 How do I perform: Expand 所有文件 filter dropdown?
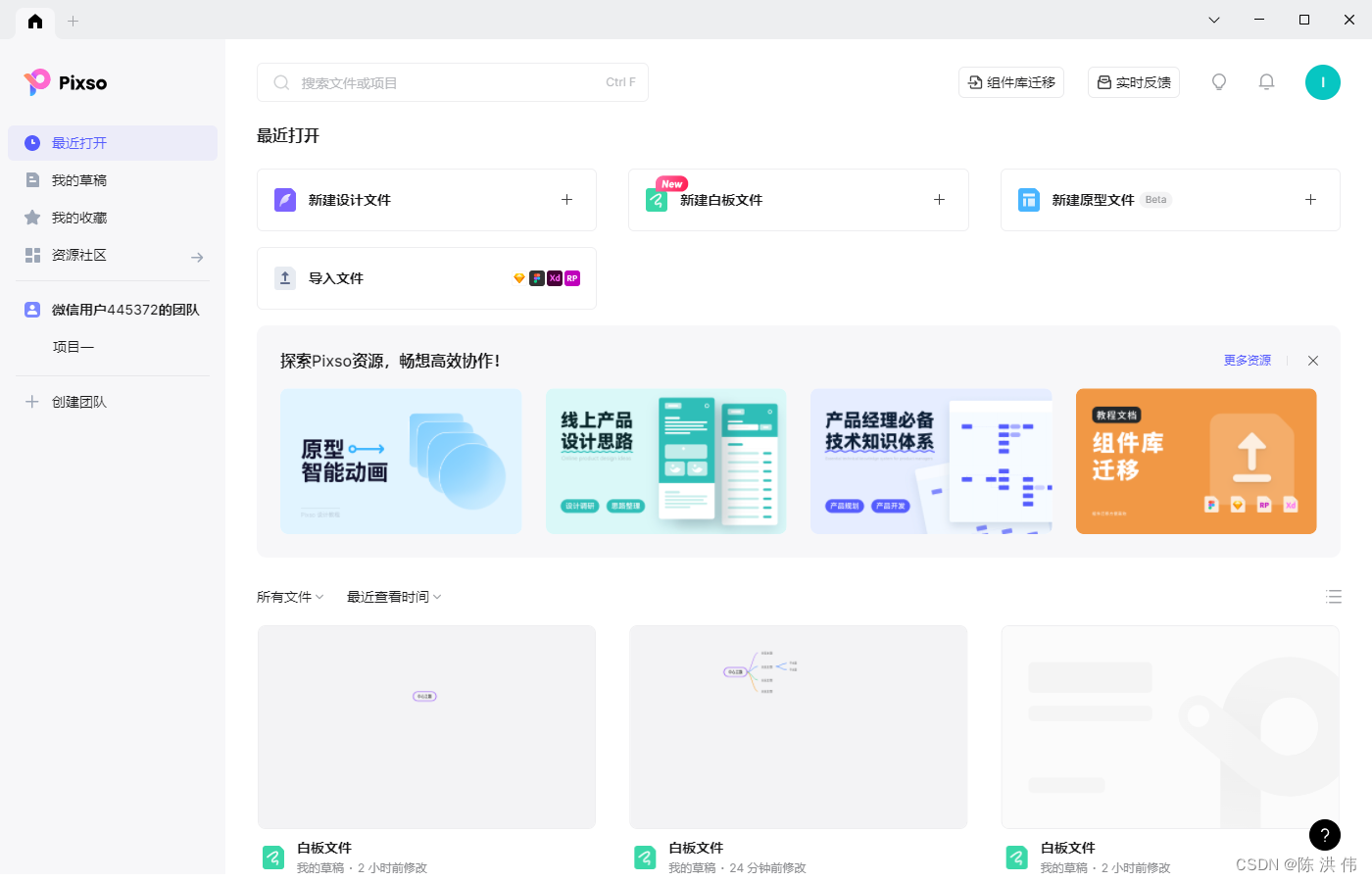(290, 597)
